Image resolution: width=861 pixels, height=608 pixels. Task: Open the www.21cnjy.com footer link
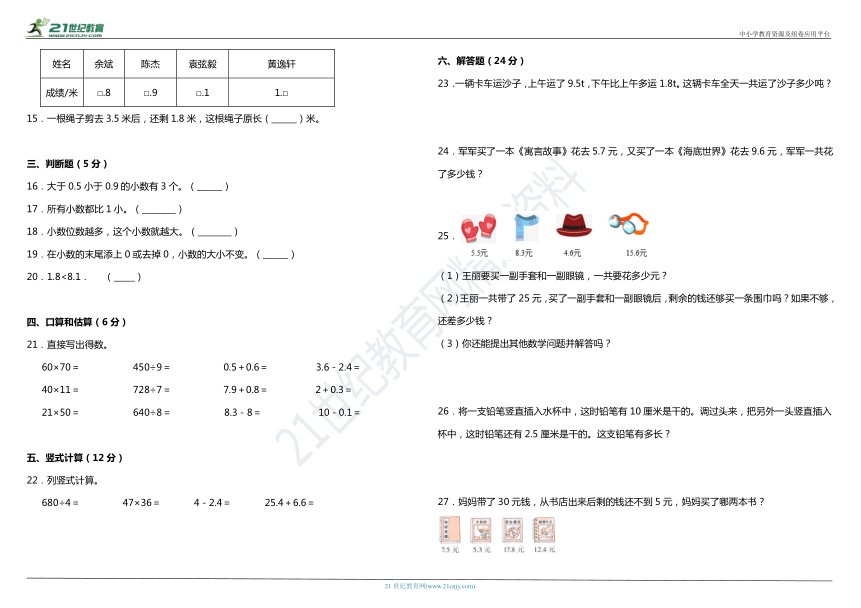point(429,587)
